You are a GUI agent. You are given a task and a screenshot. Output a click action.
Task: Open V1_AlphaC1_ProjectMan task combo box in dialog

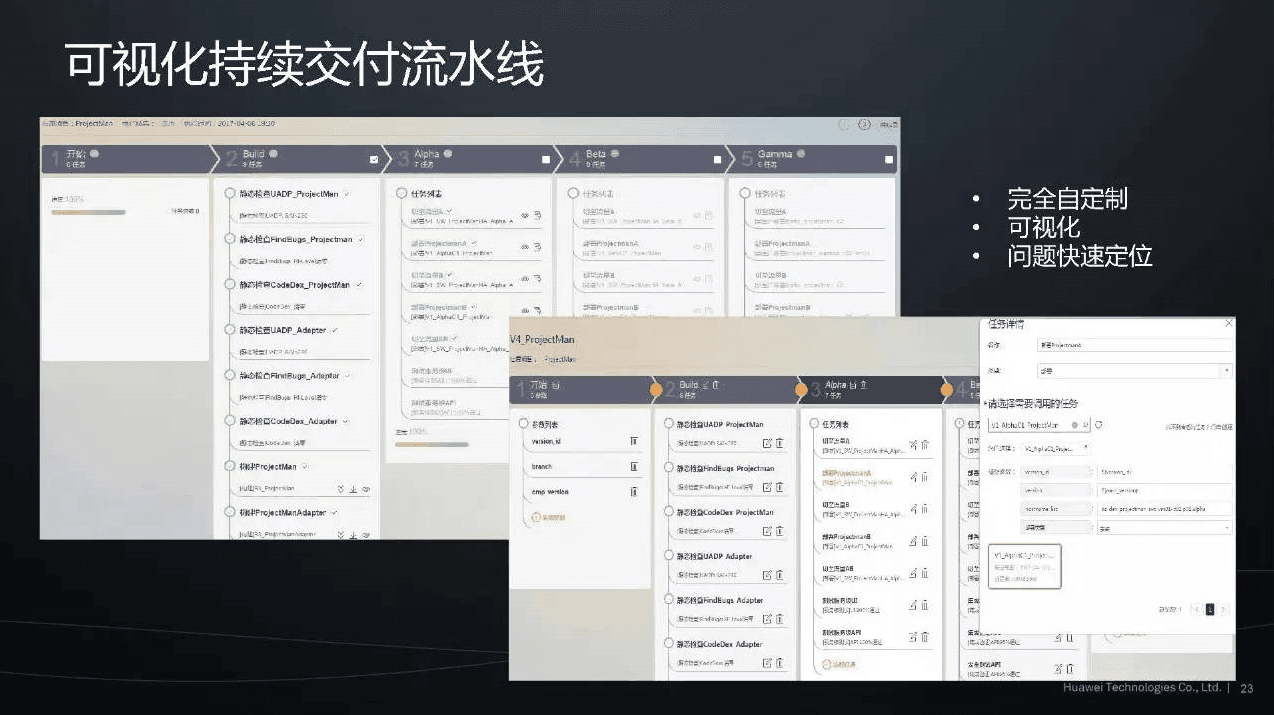(1039, 425)
